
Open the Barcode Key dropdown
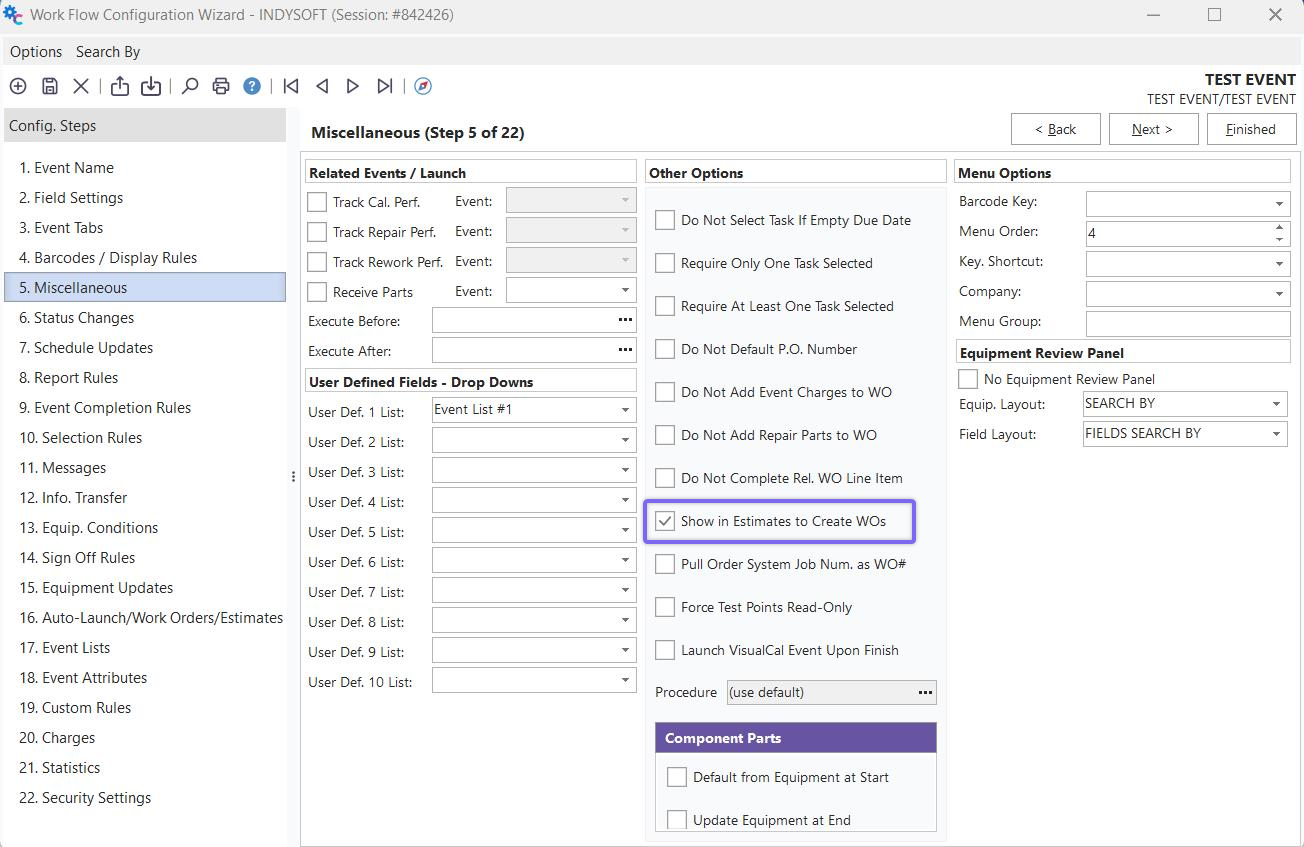1279,204
